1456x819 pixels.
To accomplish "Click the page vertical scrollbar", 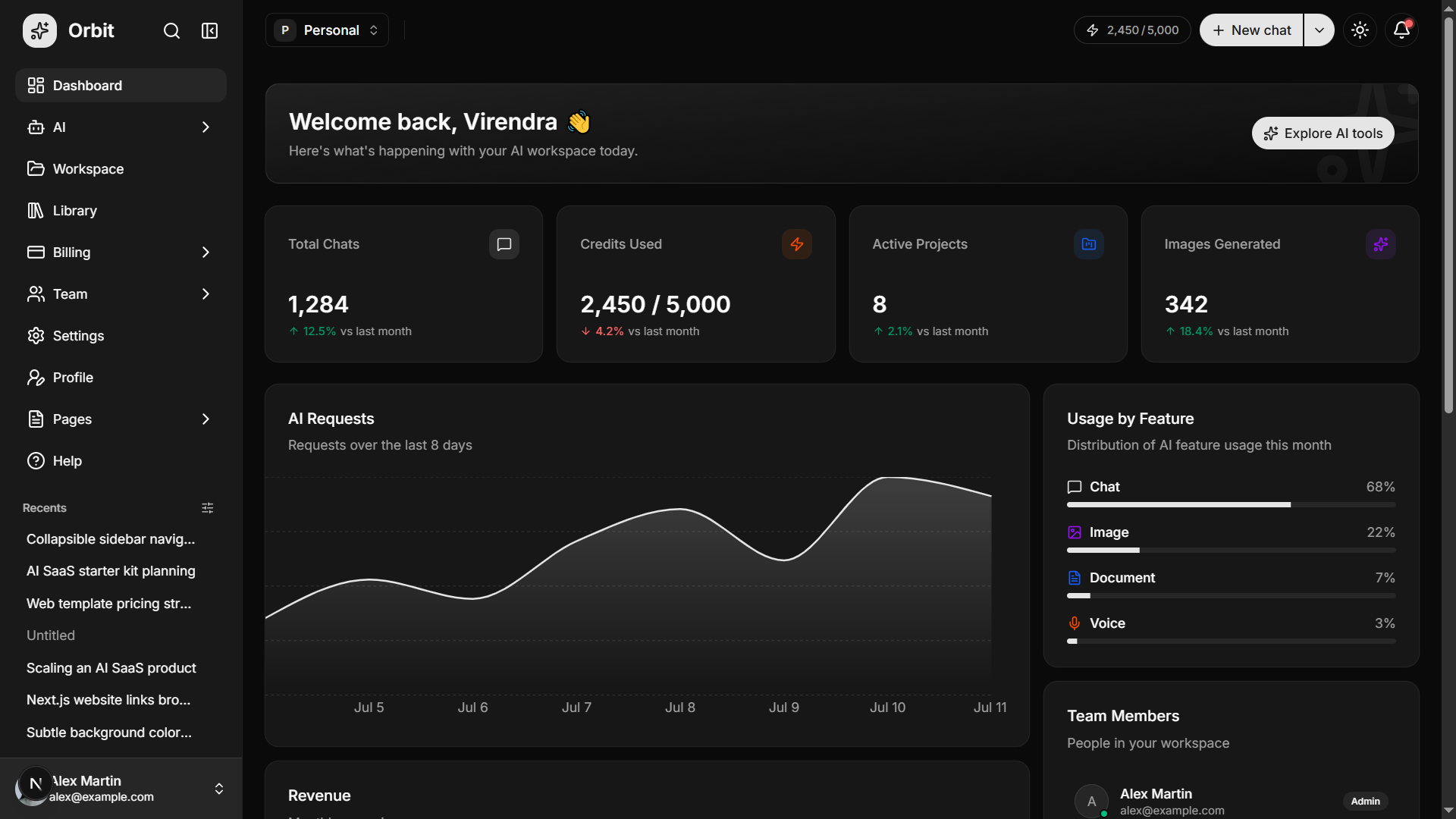I will [x=1448, y=216].
